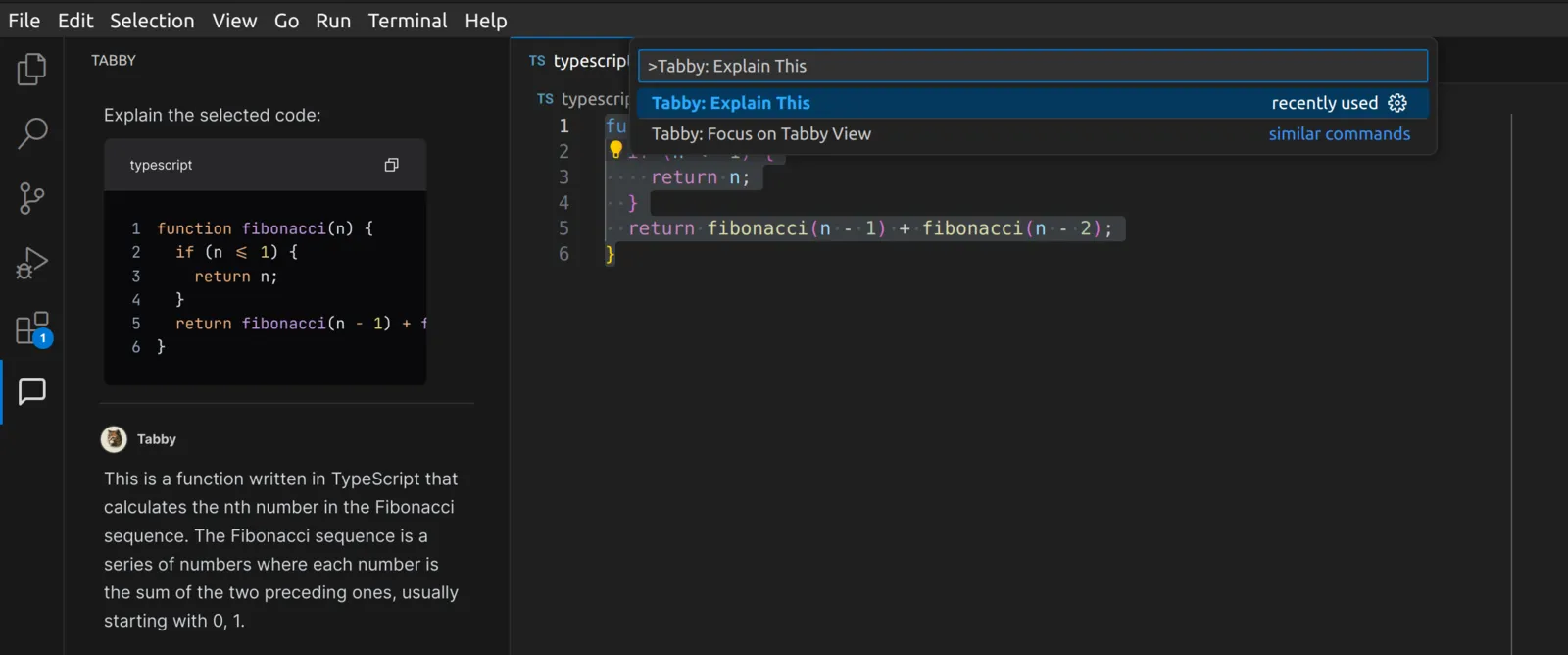This screenshot has height=655, width=1568.
Task: Open the Run and Debug view
Action: (x=31, y=263)
